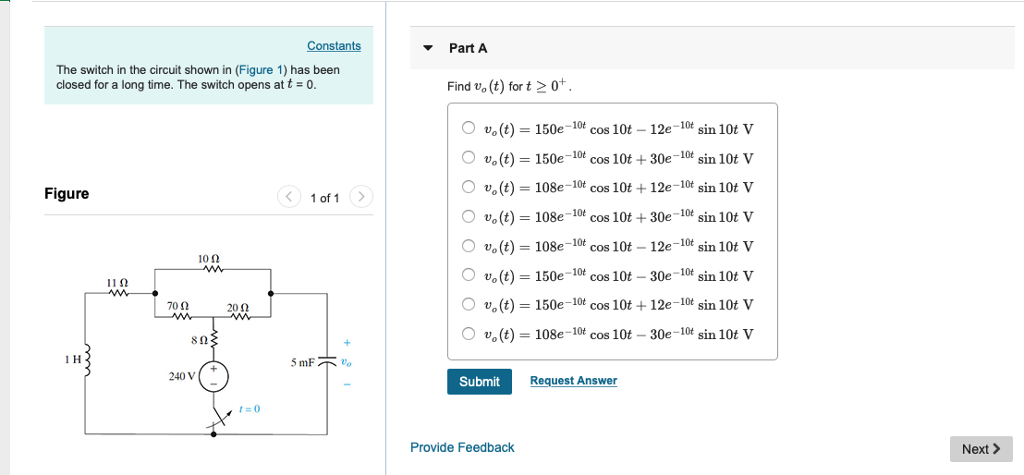Go to previous figure arrow

coord(289,197)
